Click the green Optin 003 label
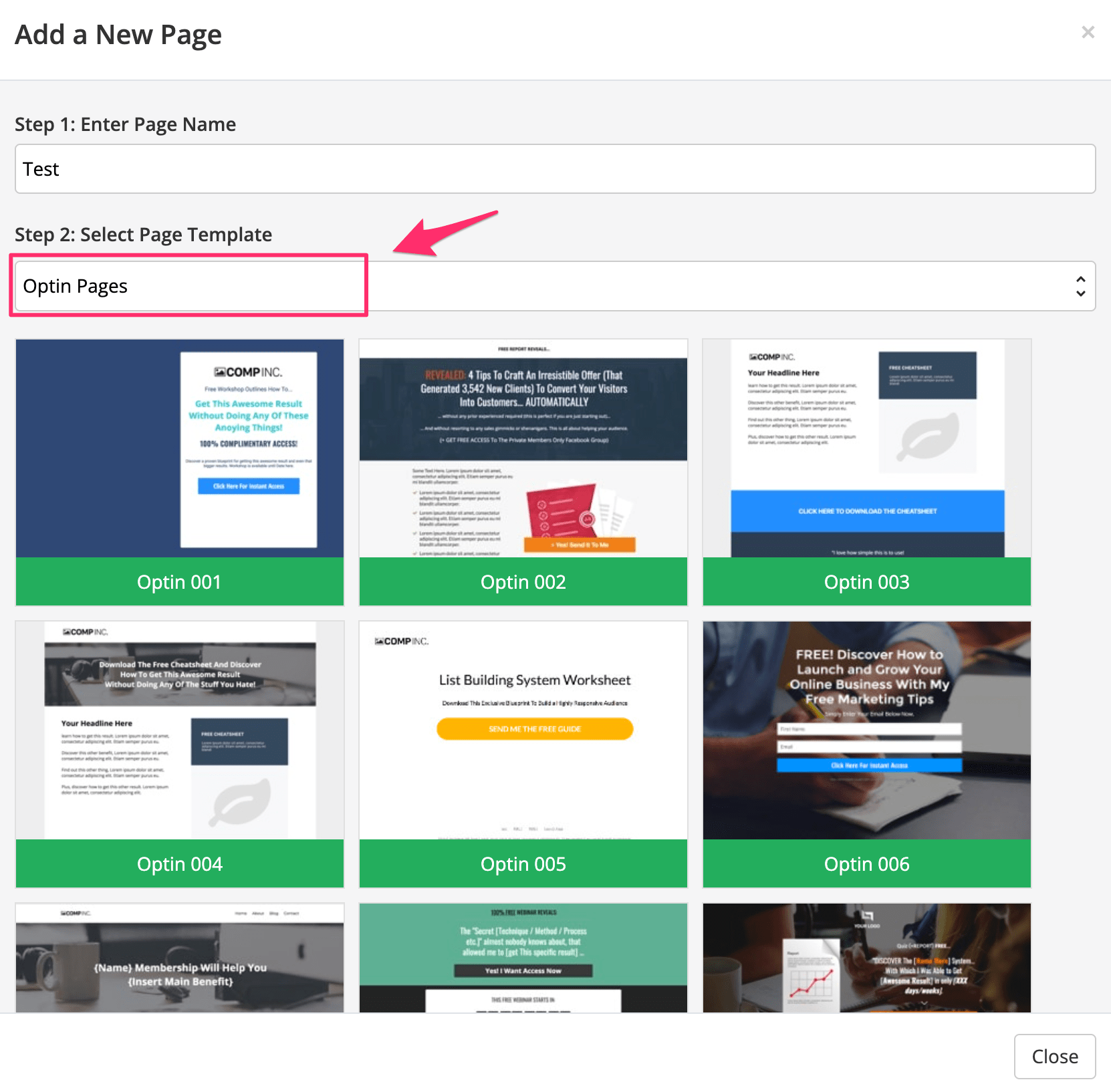1111x1092 pixels. coord(867,582)
